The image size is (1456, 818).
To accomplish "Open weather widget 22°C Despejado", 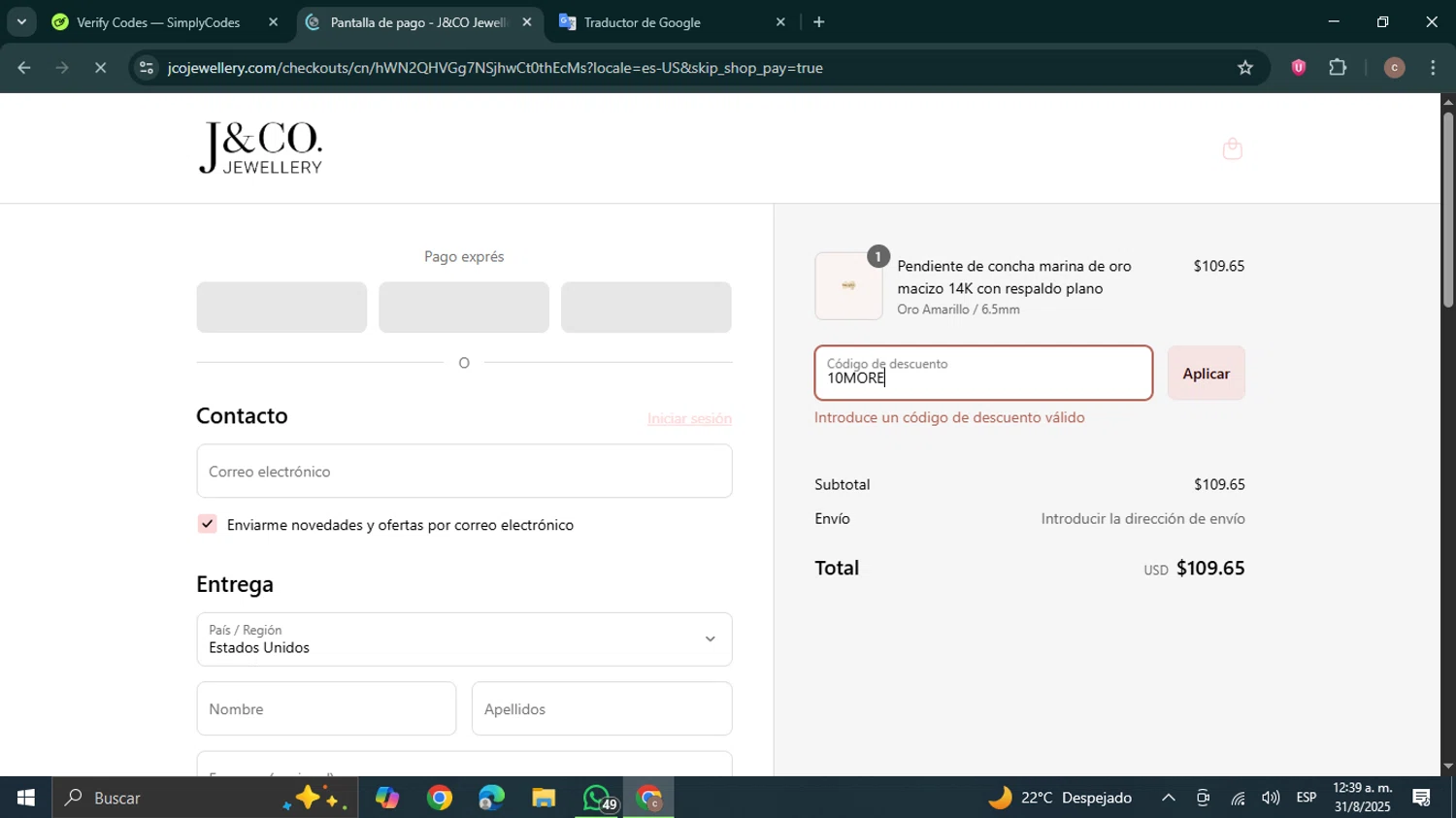I will point(1060,798).
